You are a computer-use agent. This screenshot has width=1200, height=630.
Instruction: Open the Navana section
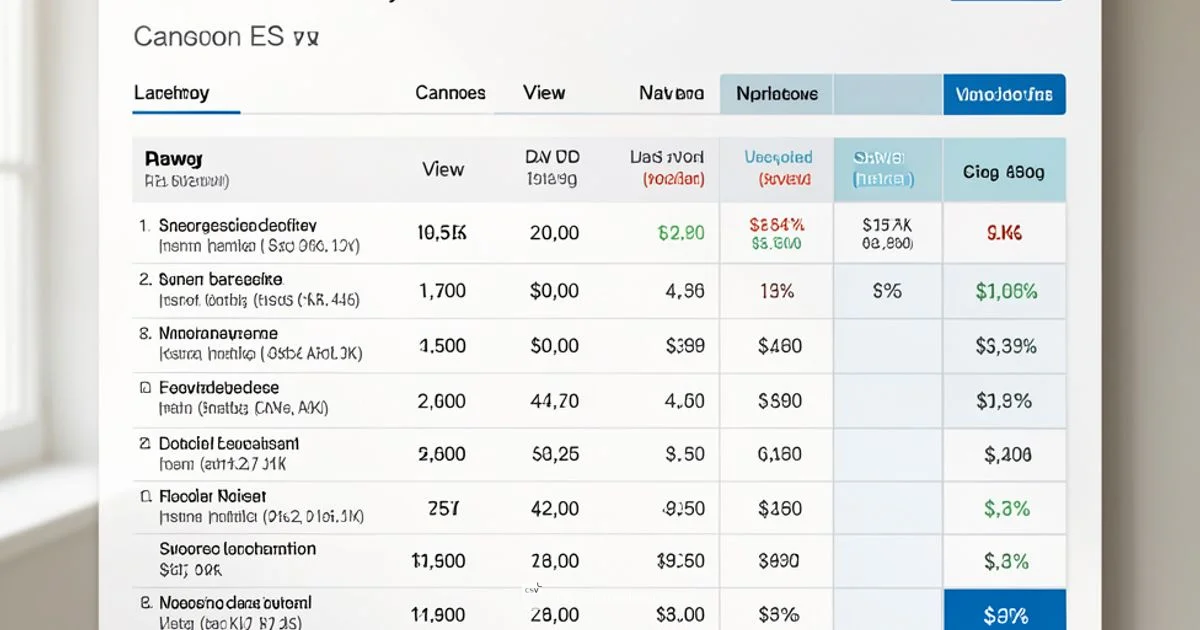pos(668,93)
